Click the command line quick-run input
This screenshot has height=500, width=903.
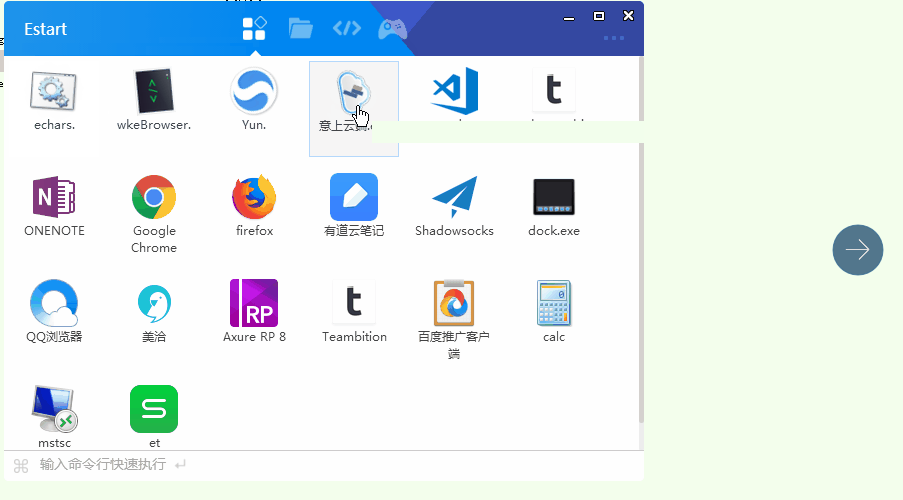(324, 465)
